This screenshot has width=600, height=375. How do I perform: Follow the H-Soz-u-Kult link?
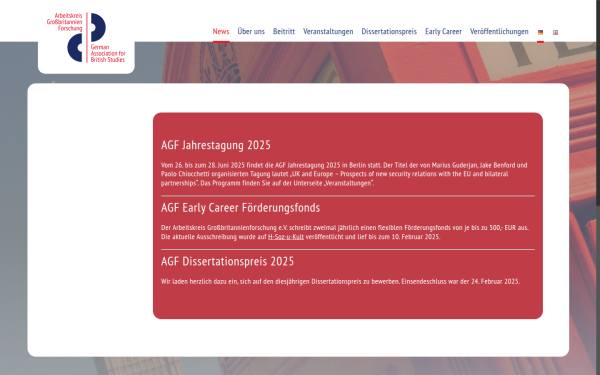coord(286,236)
